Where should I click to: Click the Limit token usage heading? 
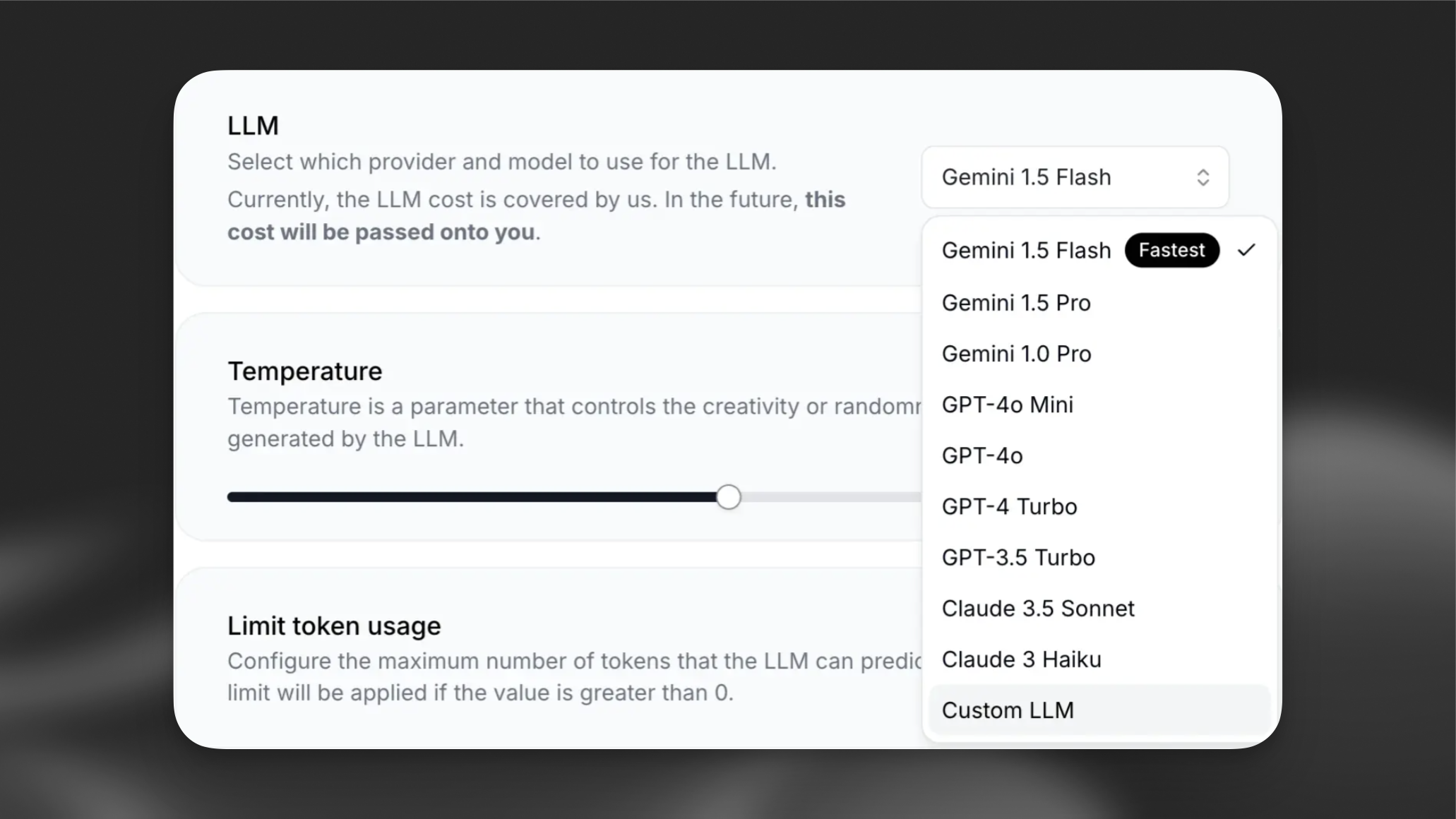tap(333, 626)
